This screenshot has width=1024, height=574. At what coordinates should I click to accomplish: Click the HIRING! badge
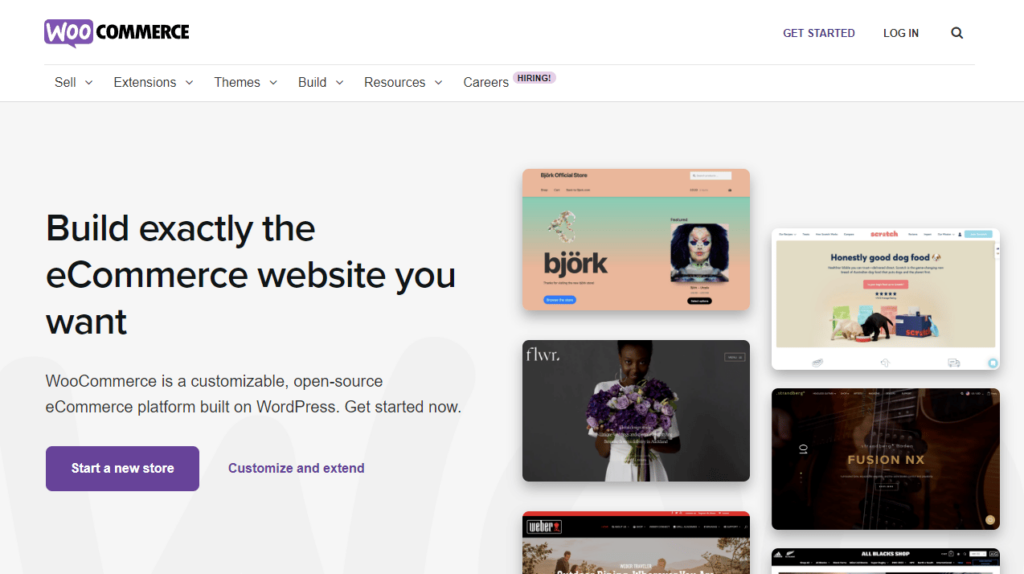(534, 78)
